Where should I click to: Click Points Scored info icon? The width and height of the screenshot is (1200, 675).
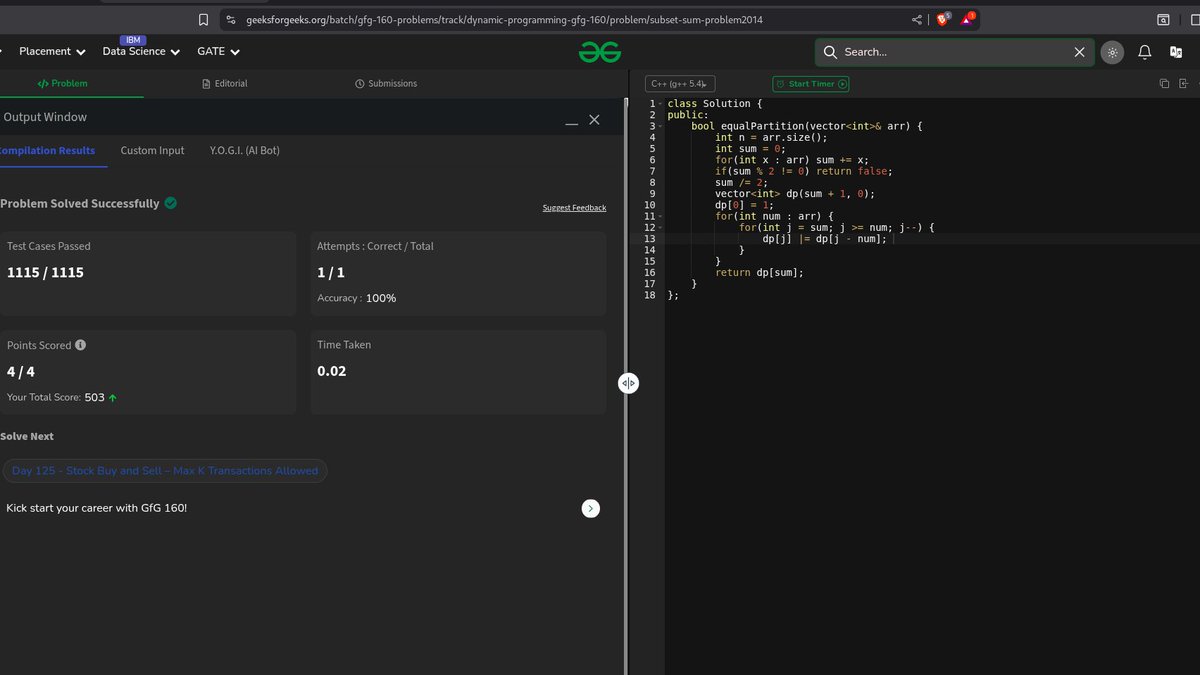[80, 345]
